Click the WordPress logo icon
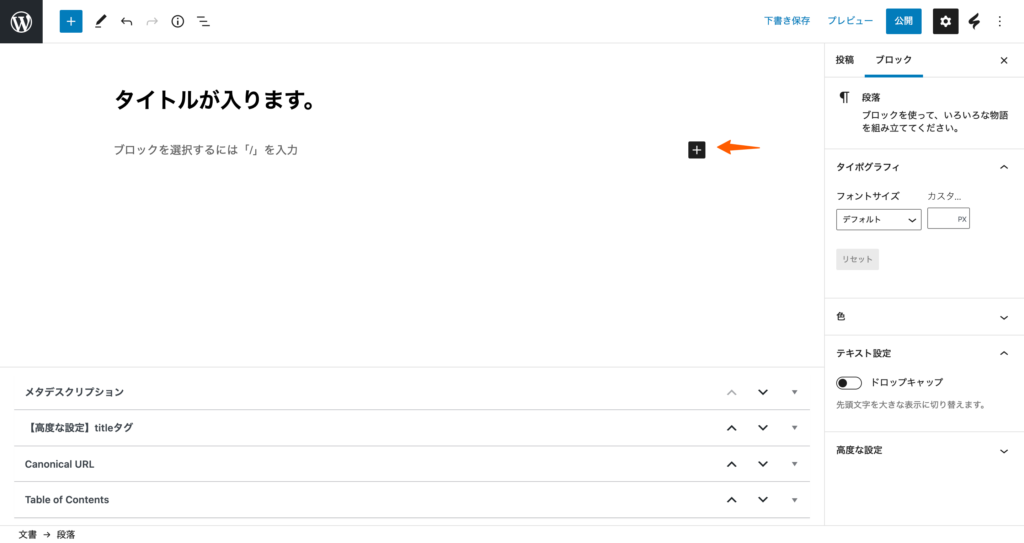This screenshot has height=543, width=1024. tap(21, 21)
